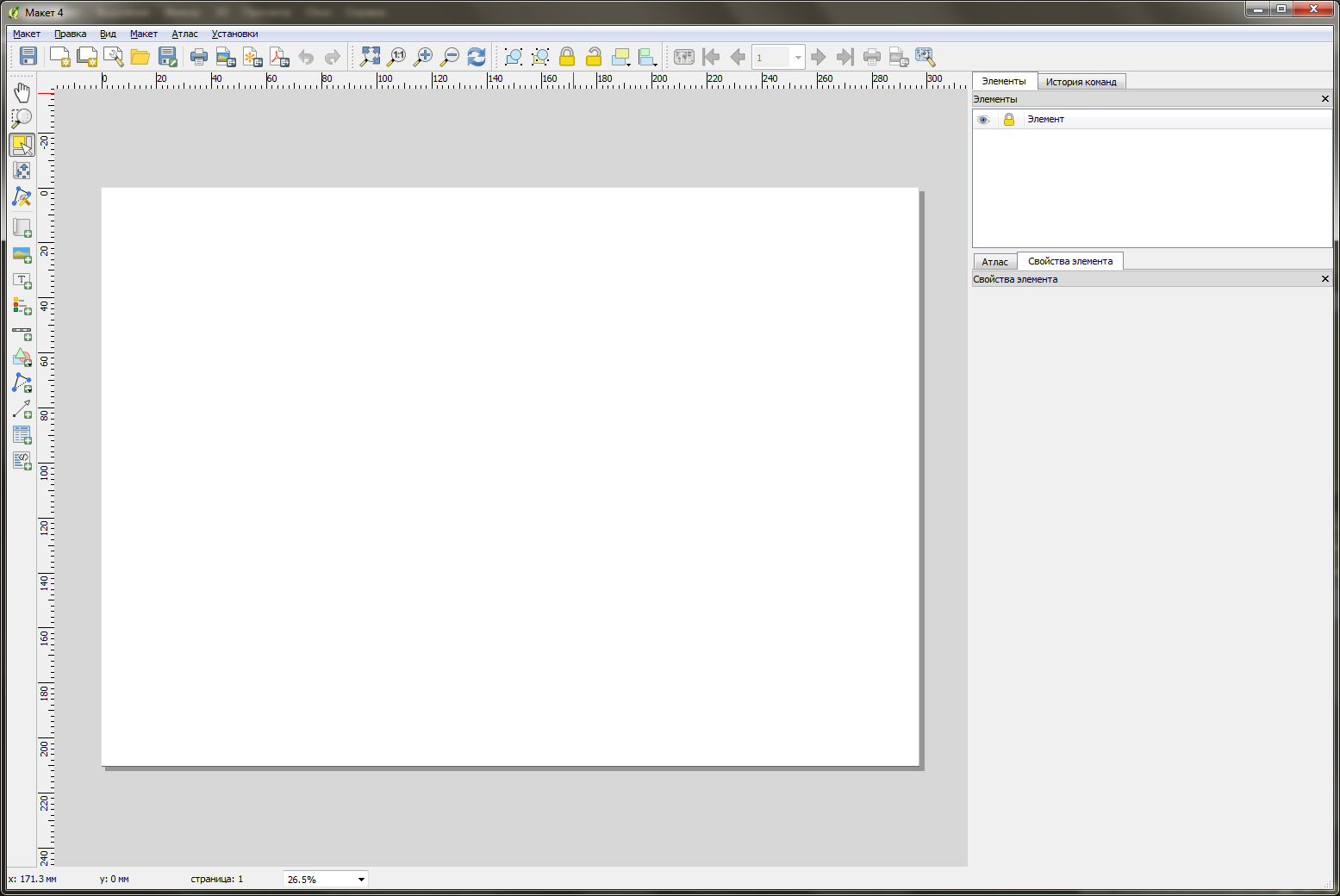Choose the Add legend tool
The height and width of the screenshot is (896, 1340).
pos(22,306)
